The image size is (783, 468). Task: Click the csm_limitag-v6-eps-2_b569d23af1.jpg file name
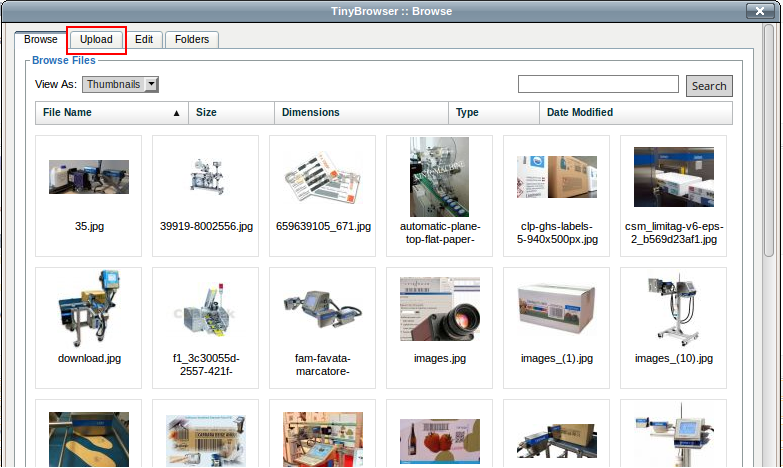pyautogui.click(x=674, y=233)
